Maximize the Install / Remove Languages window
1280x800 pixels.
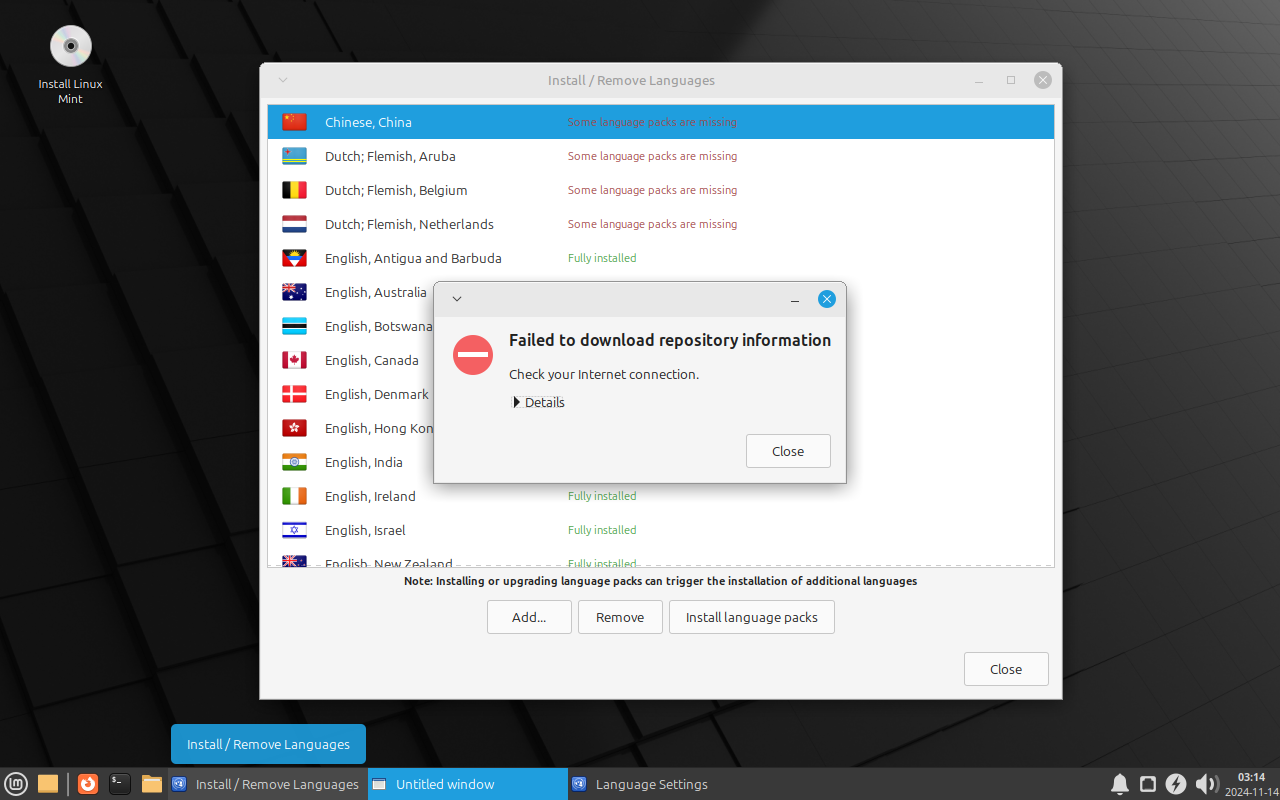point(1011,80)
